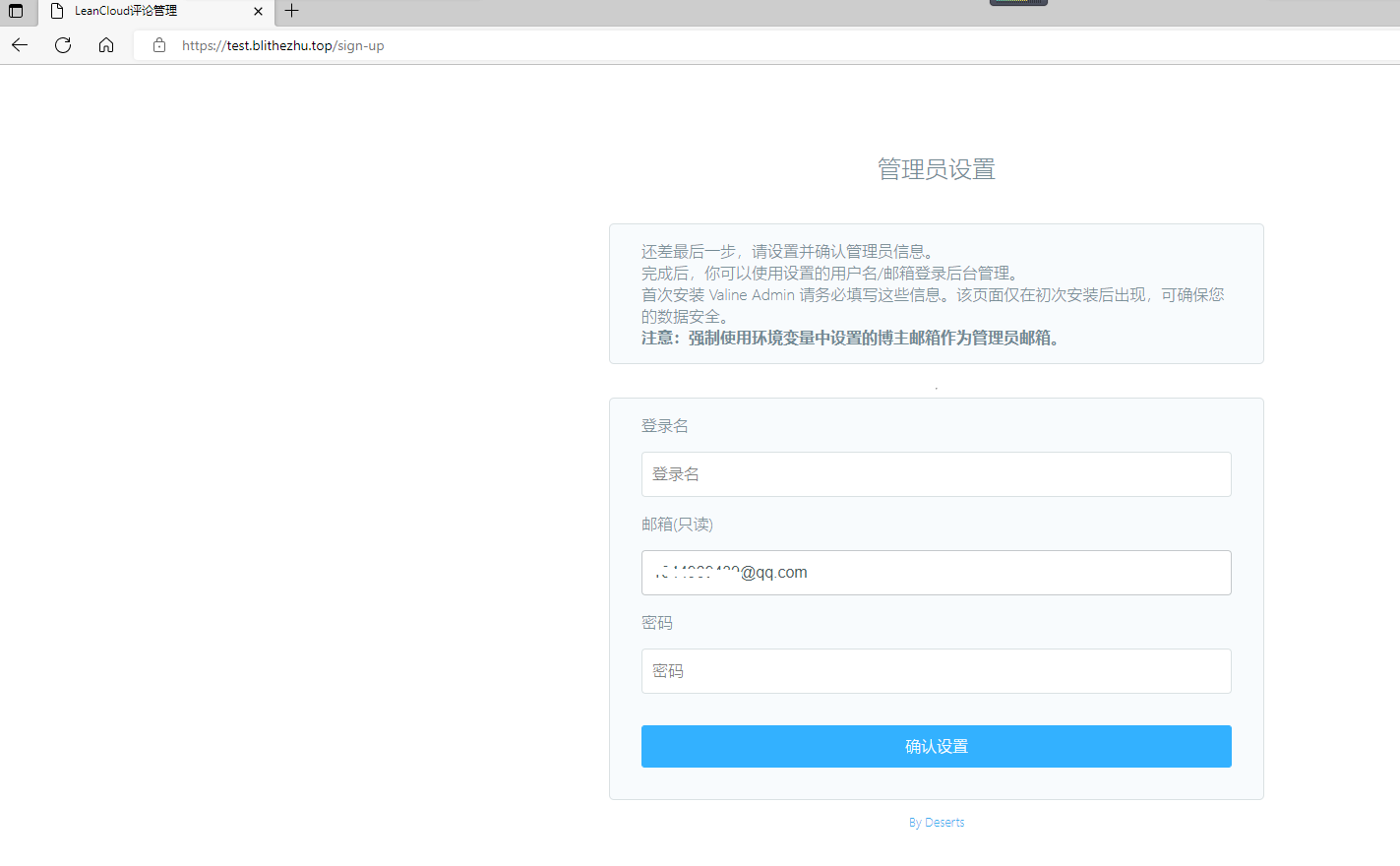Click the browser home icon
1400x866 pixels.
pos(106,45)
